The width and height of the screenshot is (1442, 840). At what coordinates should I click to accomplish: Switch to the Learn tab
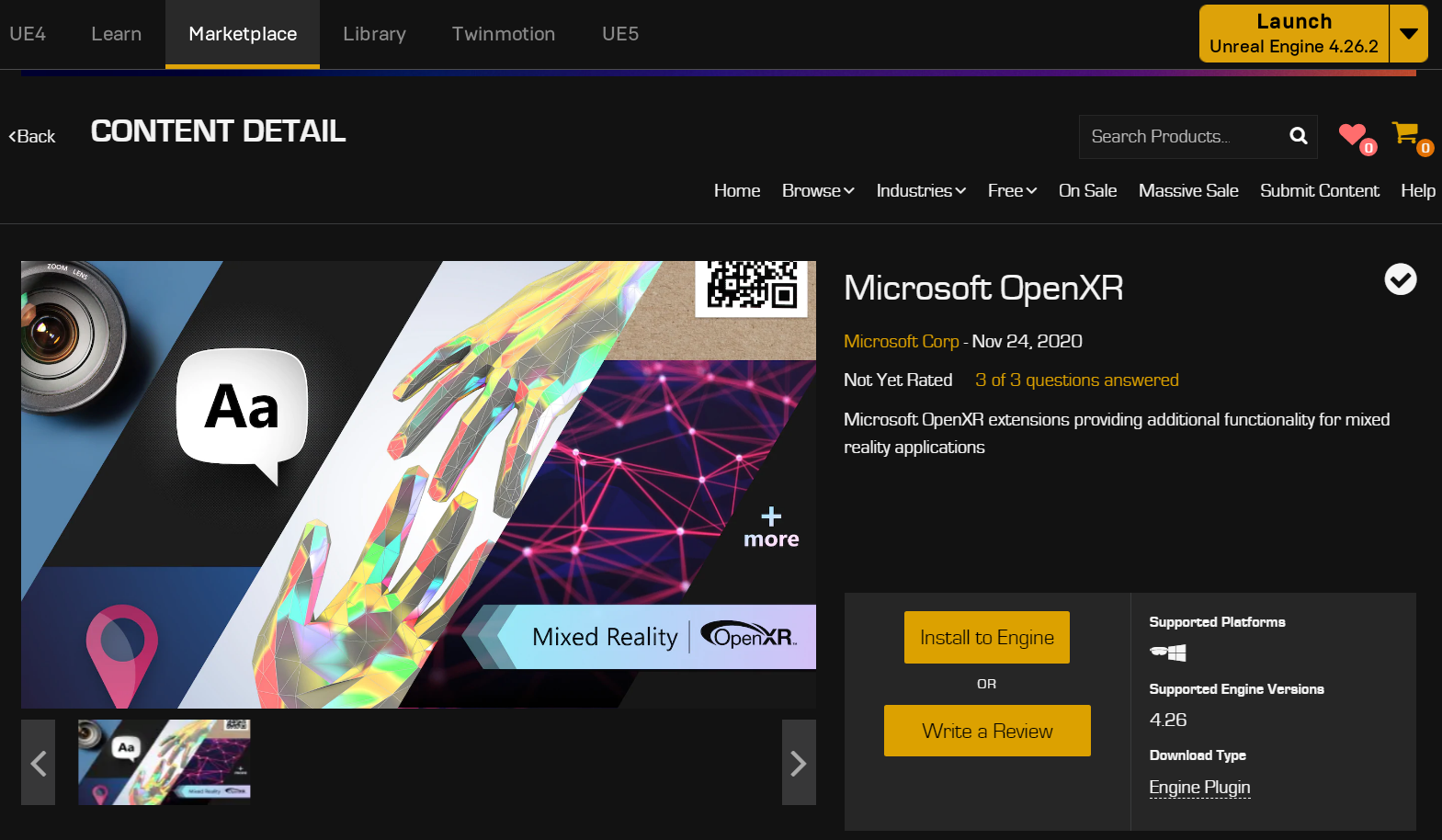point(117,34)
